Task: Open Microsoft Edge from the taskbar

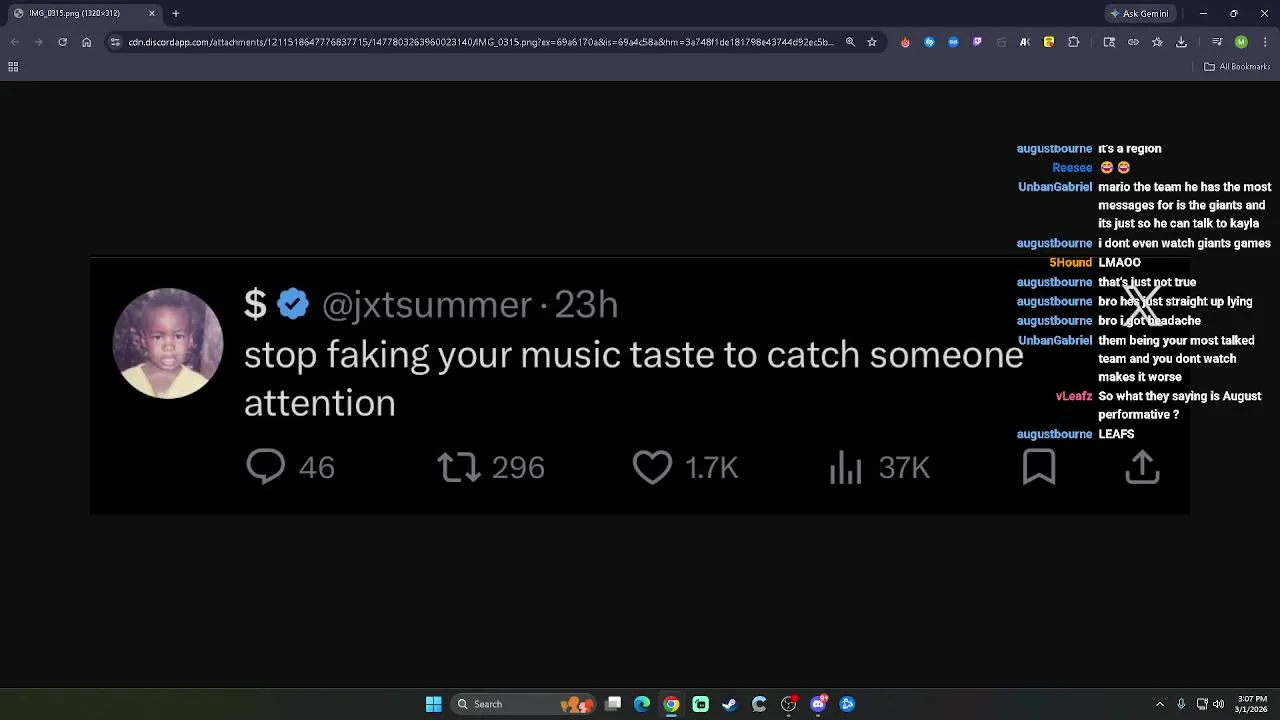Action: (x=642, y=704)
